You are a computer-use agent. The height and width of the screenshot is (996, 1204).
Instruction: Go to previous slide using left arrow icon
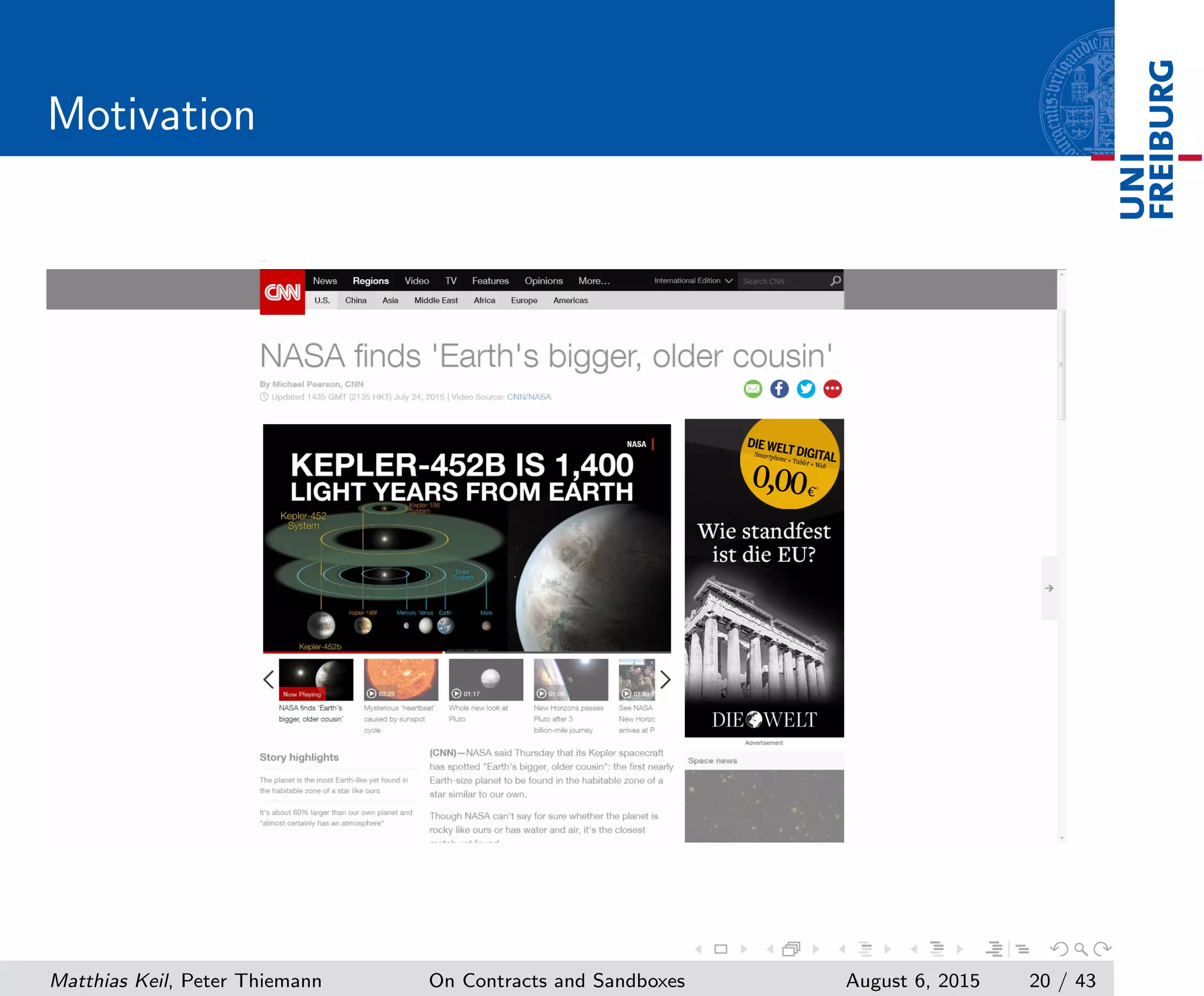(x=698, y=949)
